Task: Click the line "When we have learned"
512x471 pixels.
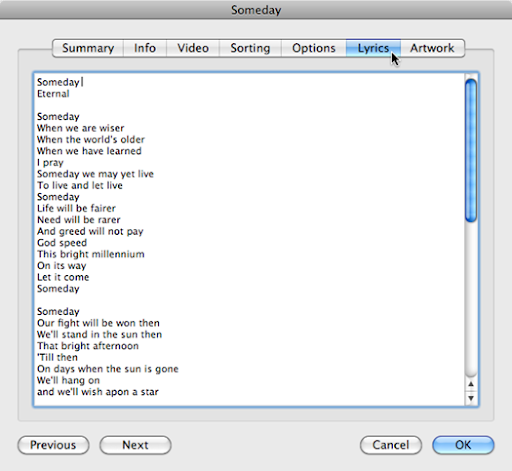Action: 89,151
